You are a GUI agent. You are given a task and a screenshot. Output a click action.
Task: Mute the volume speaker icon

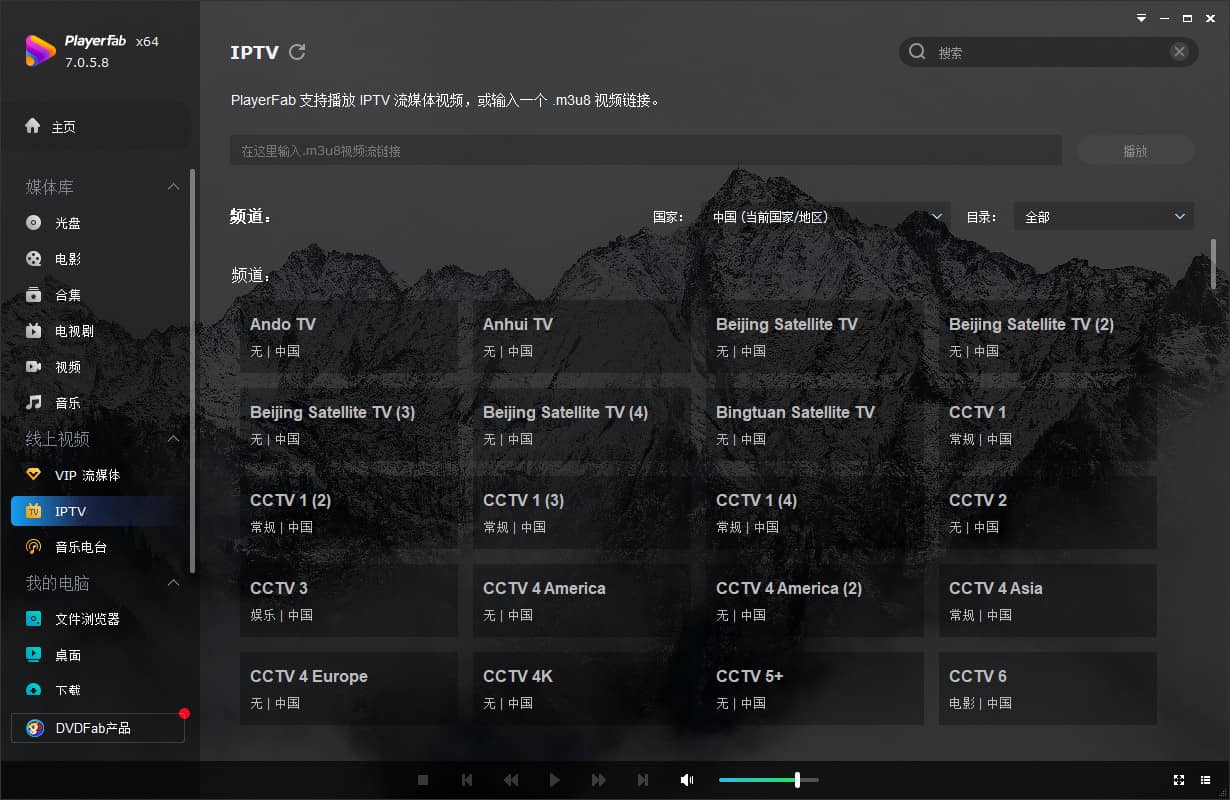click(687, 780)
